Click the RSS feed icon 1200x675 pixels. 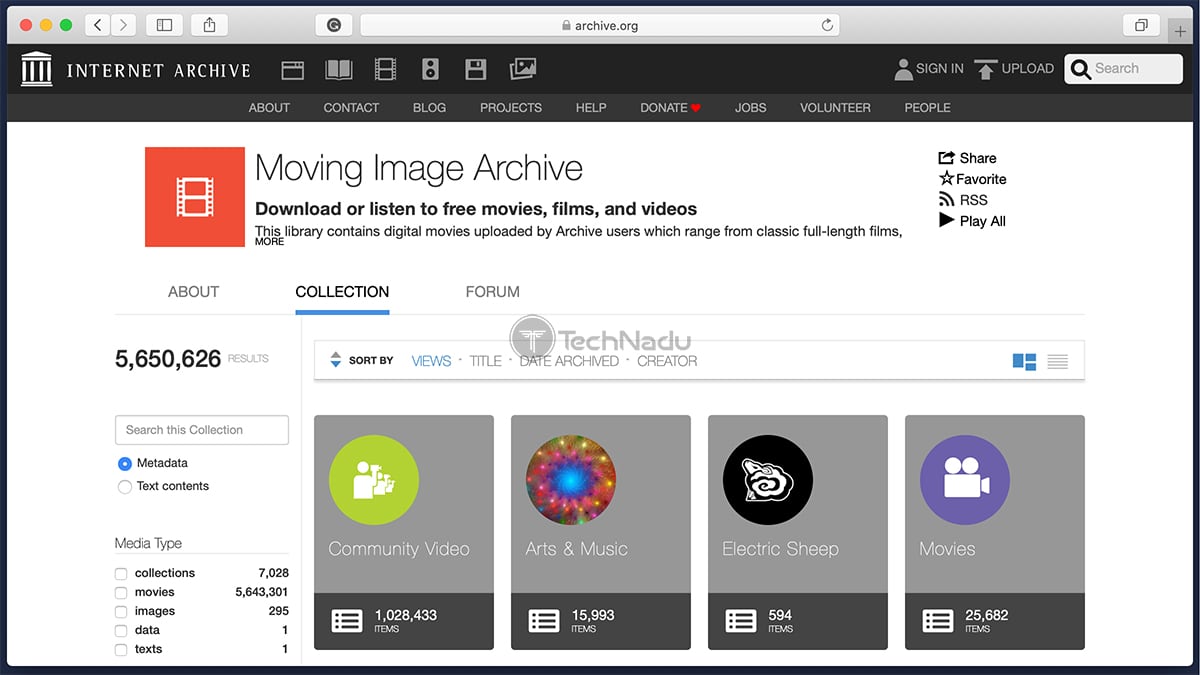click(x=946, y=199)
